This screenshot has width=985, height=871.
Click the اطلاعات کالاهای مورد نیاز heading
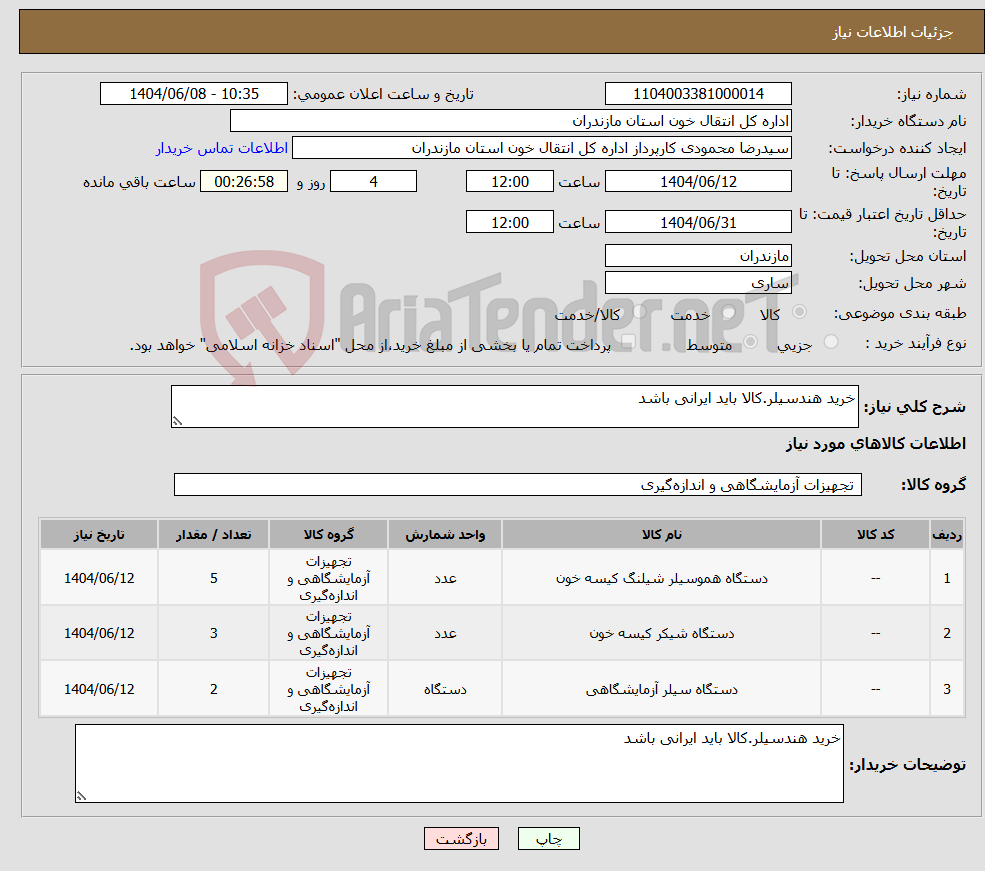[x=876, y=443]
